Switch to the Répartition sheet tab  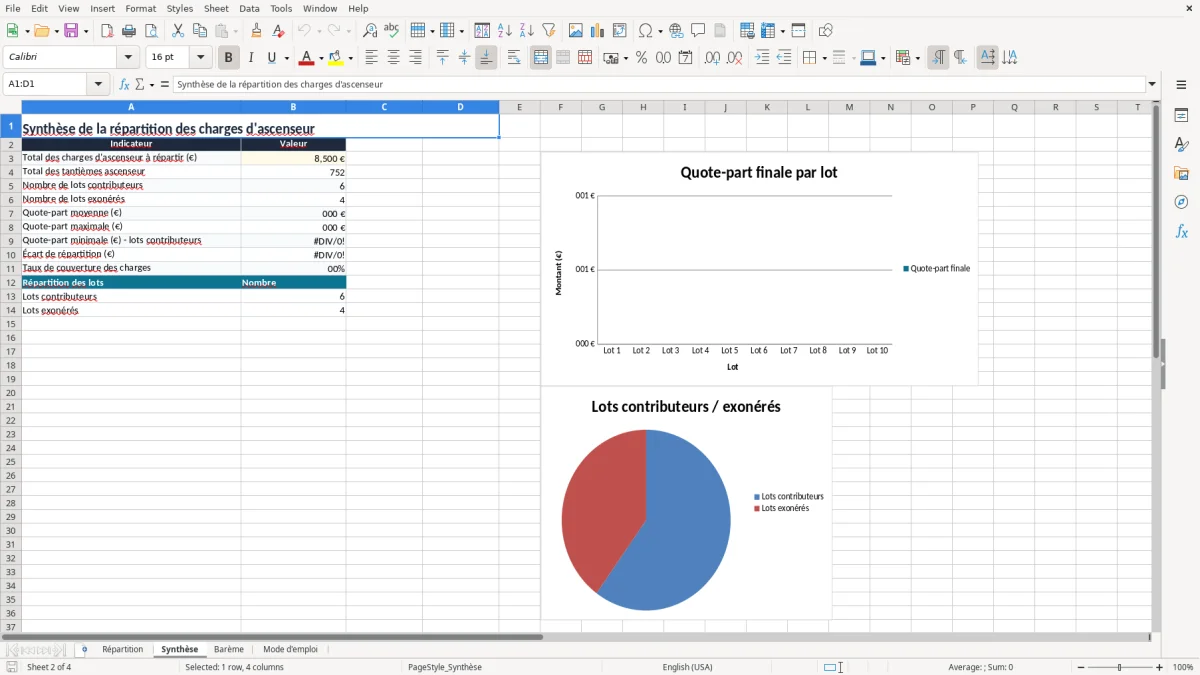coord(123,649)
